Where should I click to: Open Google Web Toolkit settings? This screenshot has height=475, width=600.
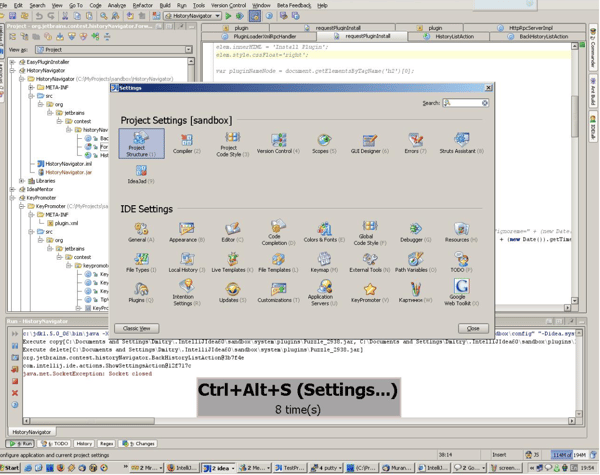pos(461,293)
